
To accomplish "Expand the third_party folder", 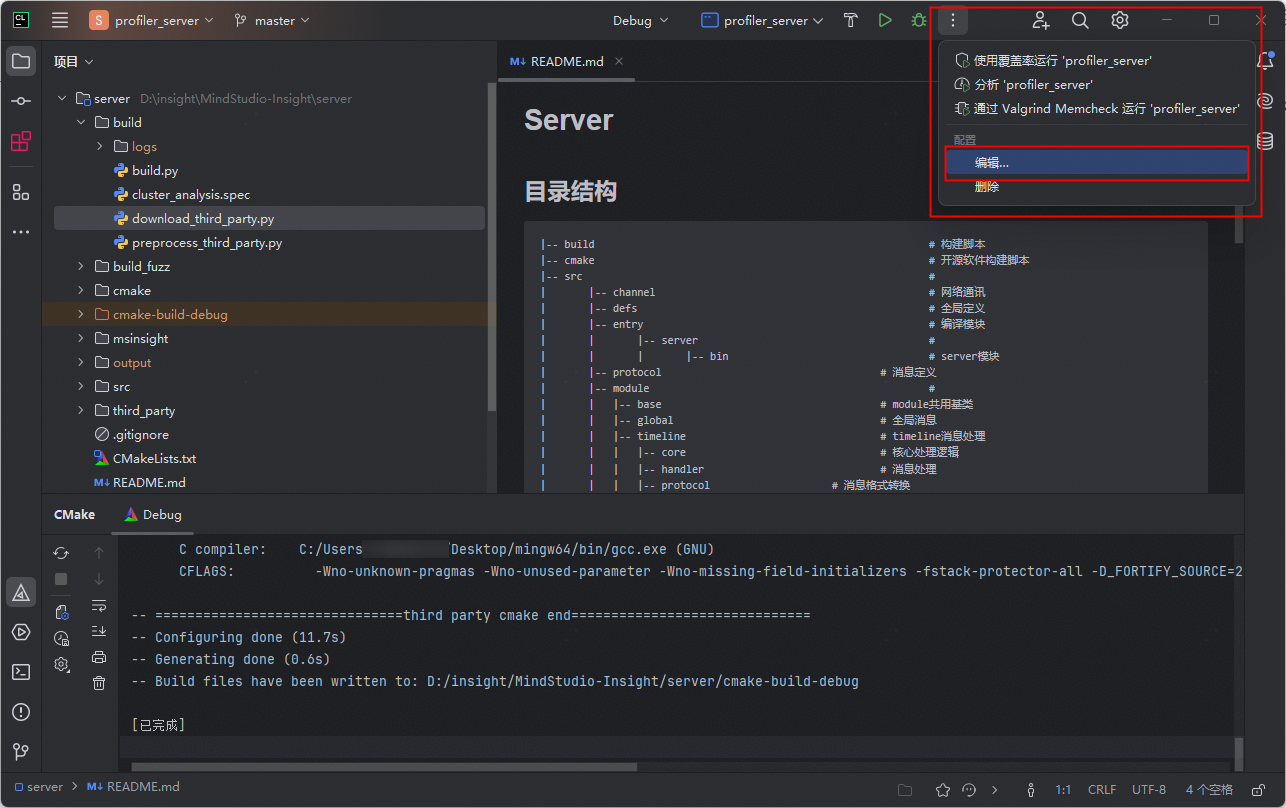I will (81, 411).
